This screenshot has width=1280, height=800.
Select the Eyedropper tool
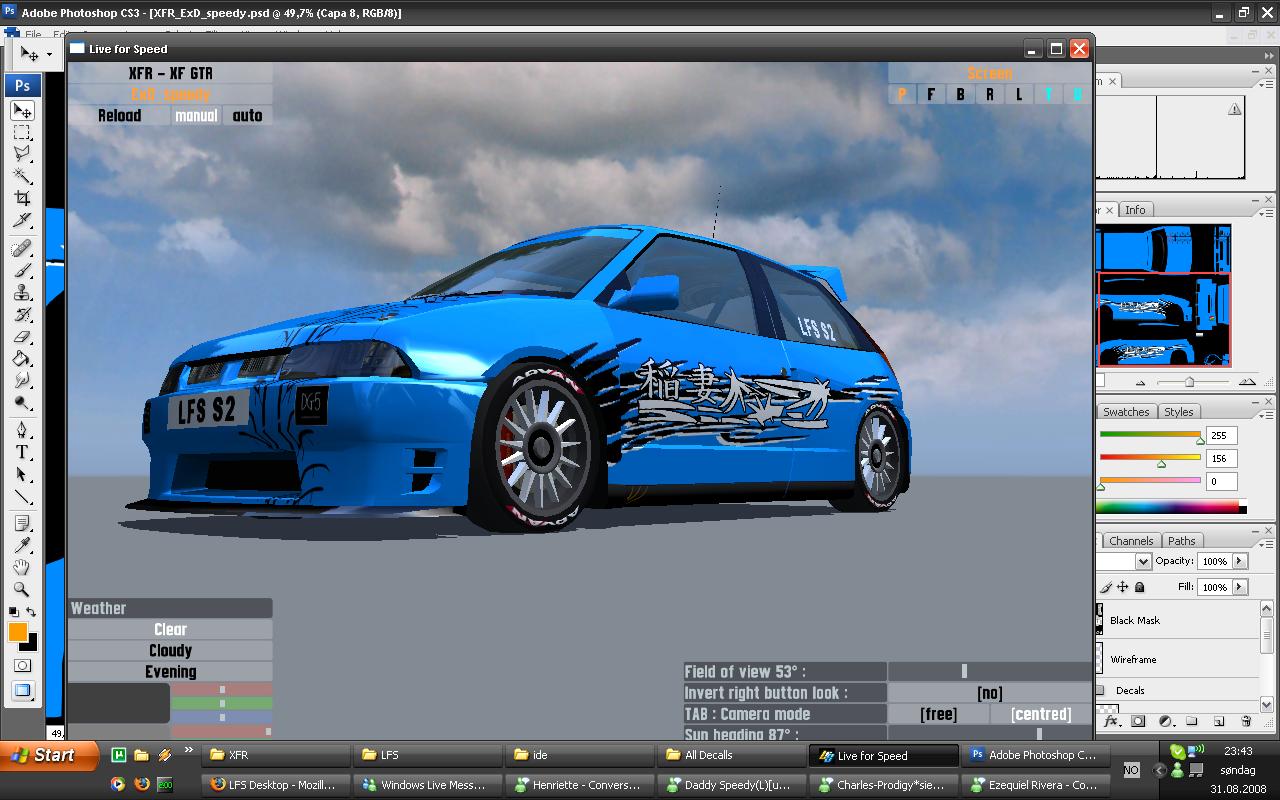click(x=22, y=546)
